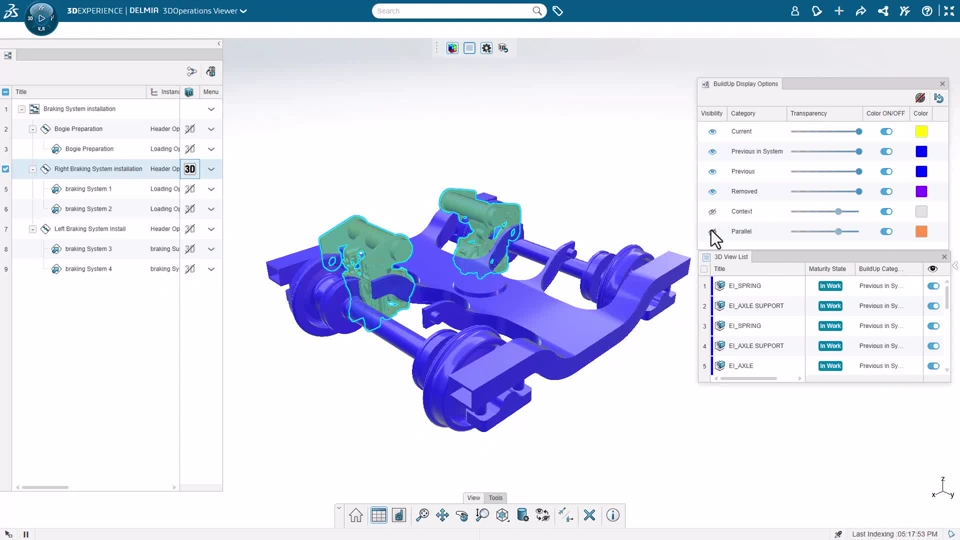Click the 3D icon on the Right Braking System row
Image resolution: width=960 pixels, height=540 pixels.
(190, 169)
